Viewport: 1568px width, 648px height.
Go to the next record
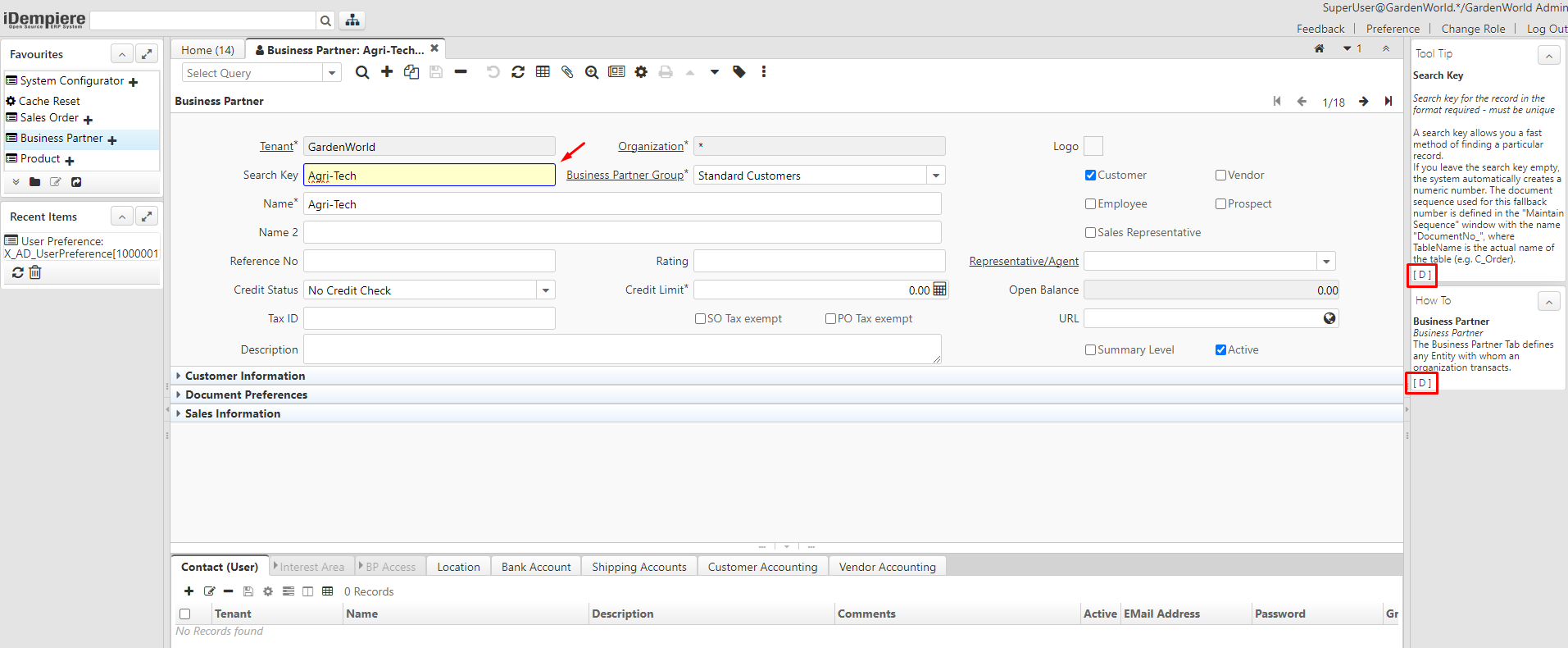point(1364,102)
